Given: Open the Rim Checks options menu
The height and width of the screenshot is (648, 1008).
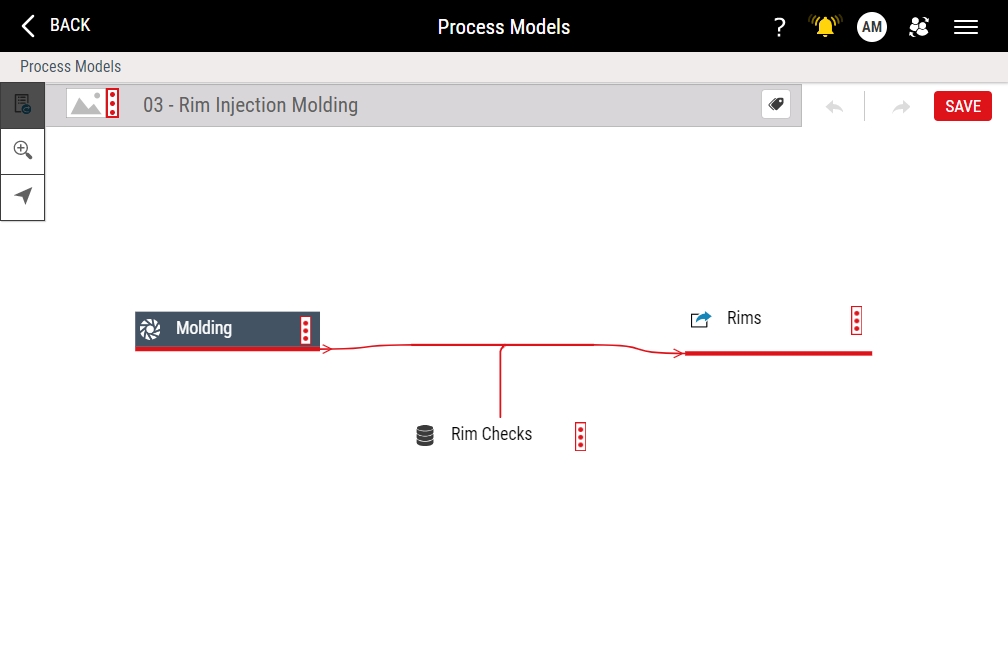Looking at the screenshot, I should click(x=580, y=436).
